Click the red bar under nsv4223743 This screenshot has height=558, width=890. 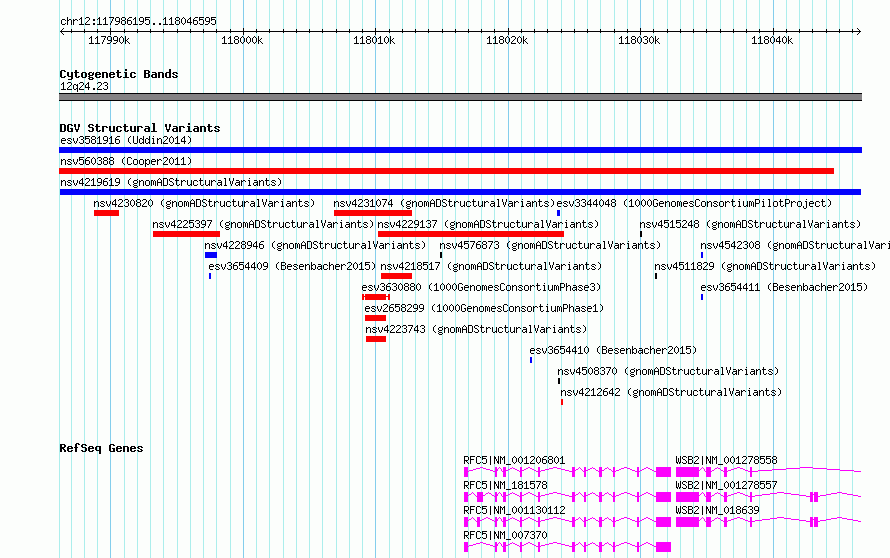376,339
